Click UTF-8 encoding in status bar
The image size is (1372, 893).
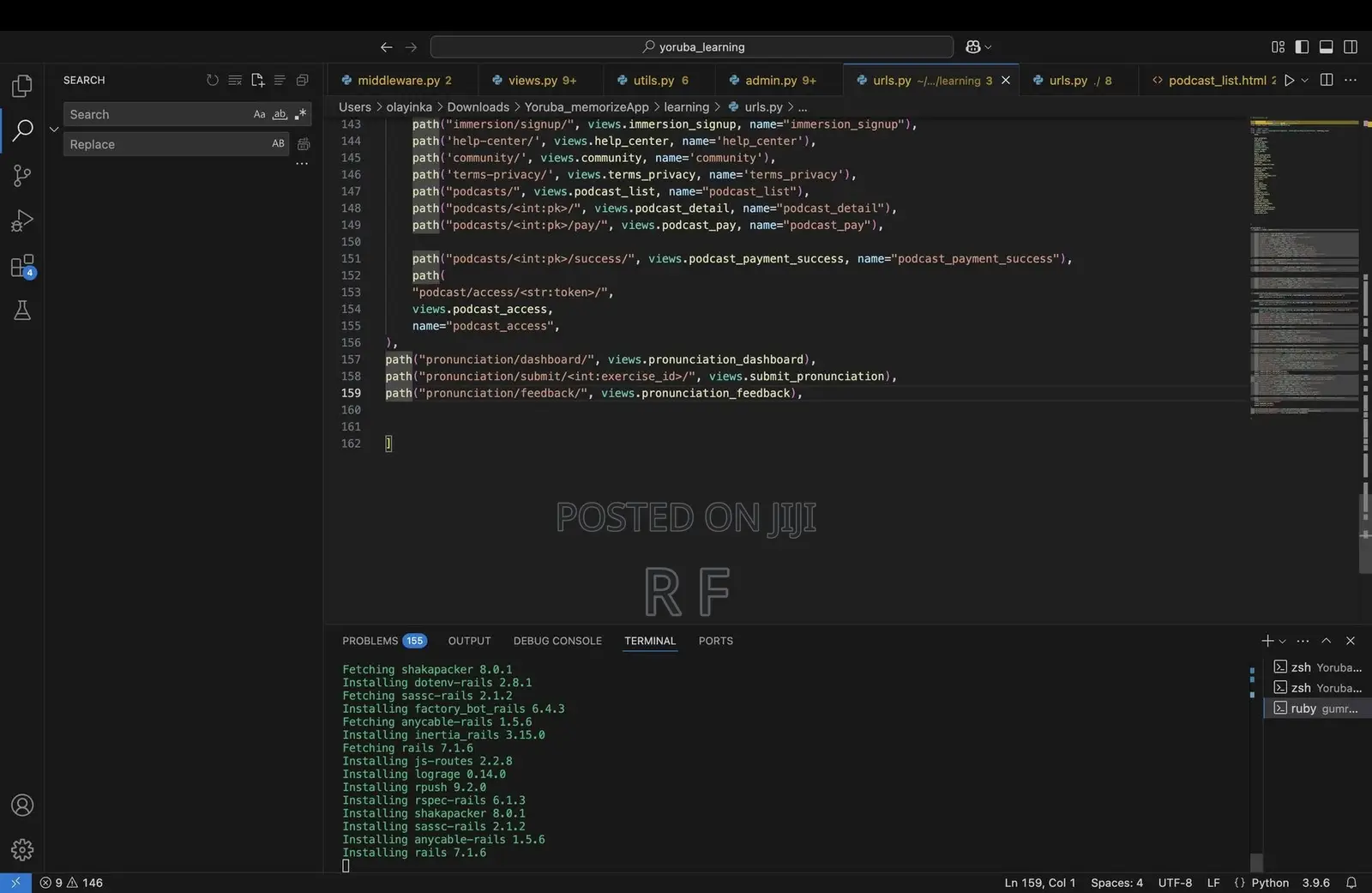1175,883
